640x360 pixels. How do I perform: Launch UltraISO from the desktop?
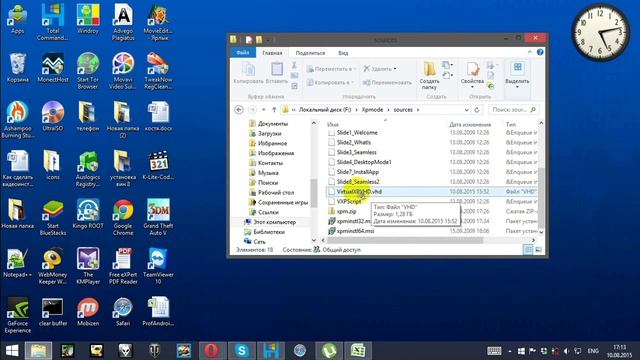point(53,116)
